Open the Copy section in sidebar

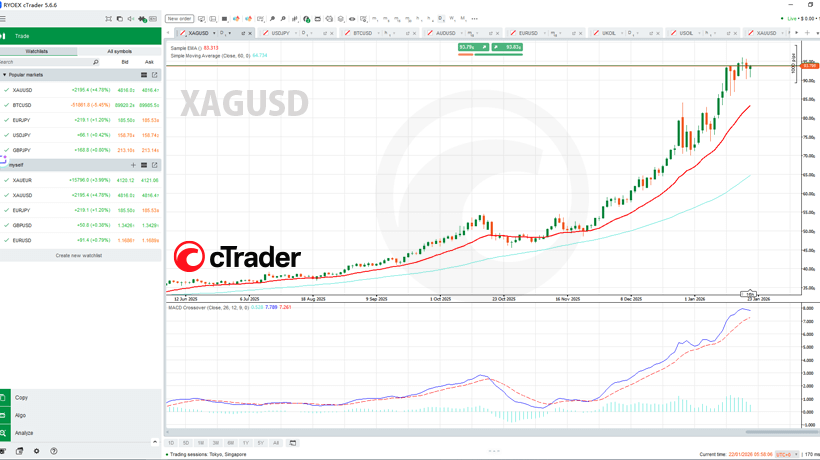coord(22,397)
